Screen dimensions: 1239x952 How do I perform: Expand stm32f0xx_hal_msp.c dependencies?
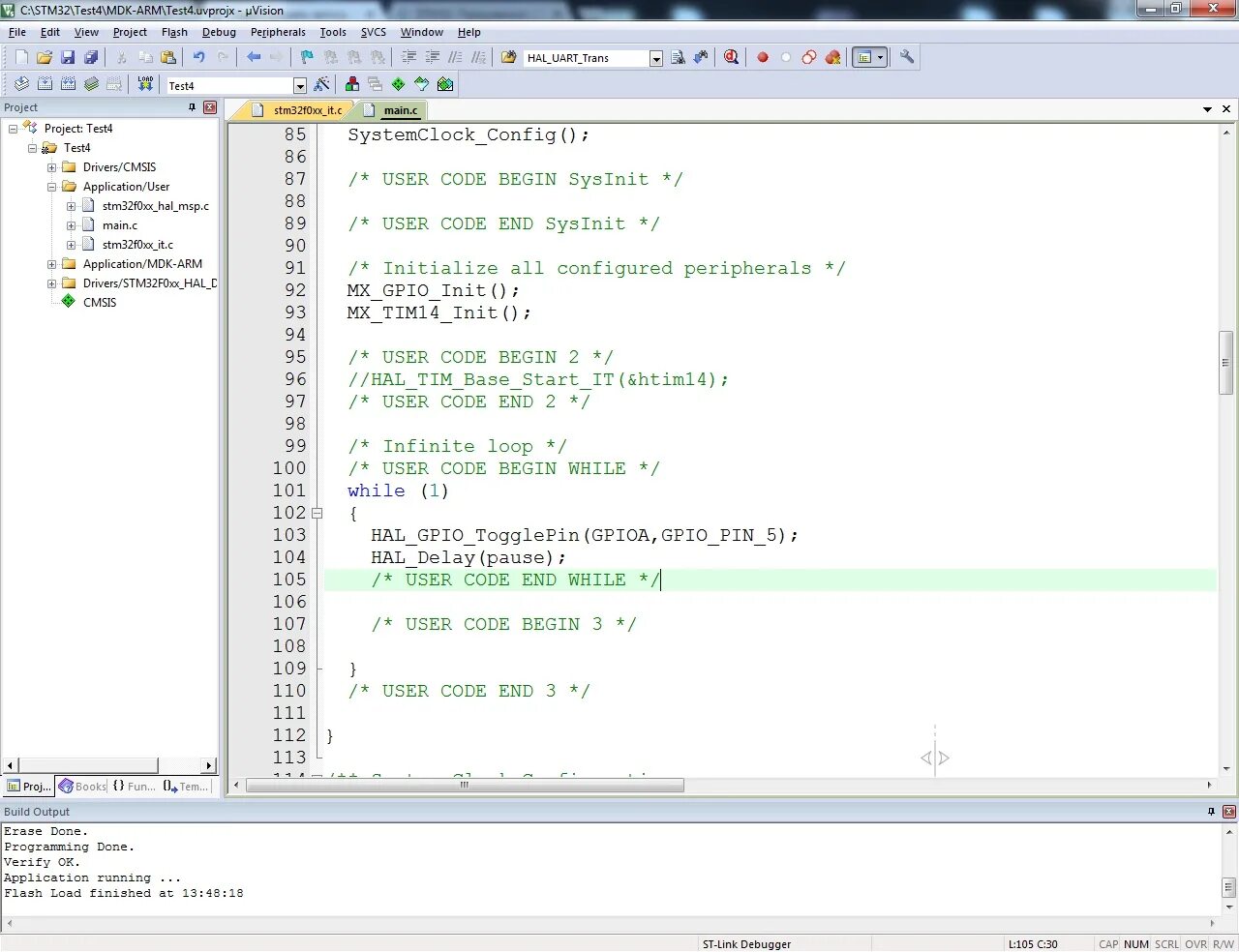71,206
